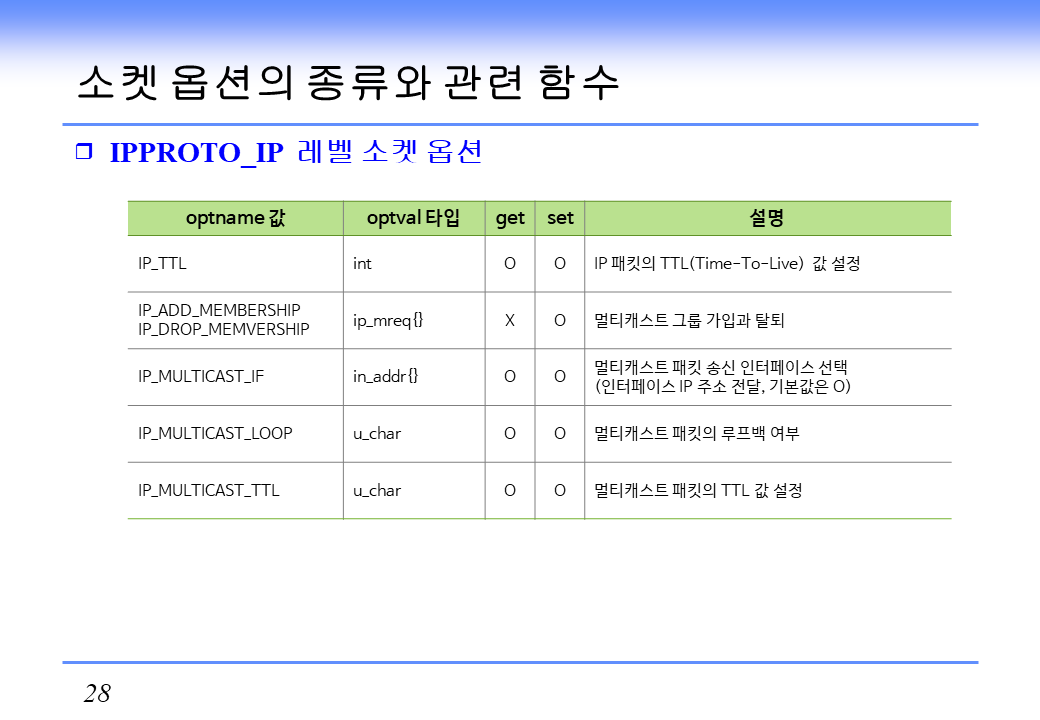Click the X mark in the get column
Image resolution: width=1040 pixels, height=720 pixels.
click(x=510, y=320)
